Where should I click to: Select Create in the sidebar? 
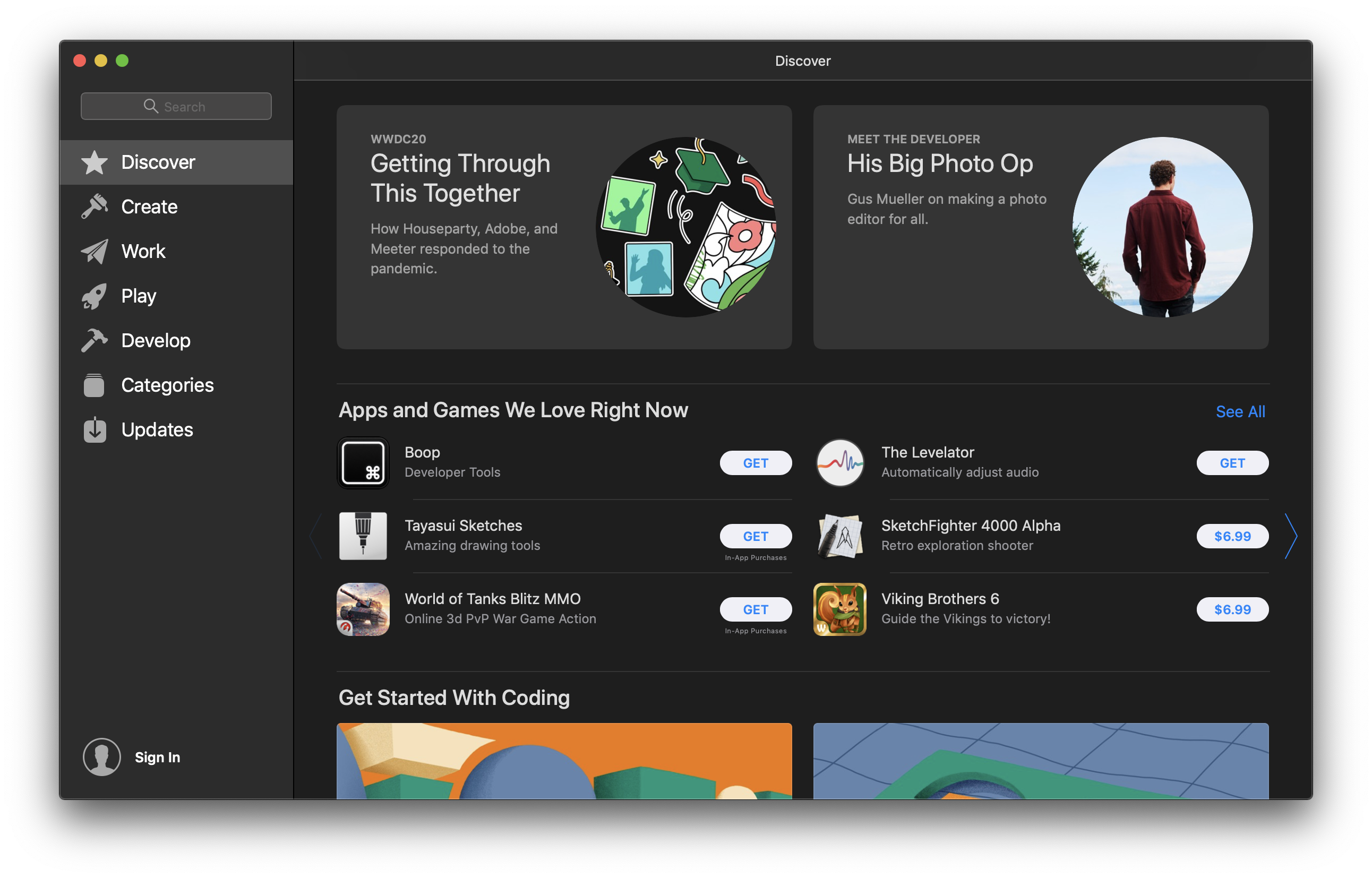(x=176, y=206)
